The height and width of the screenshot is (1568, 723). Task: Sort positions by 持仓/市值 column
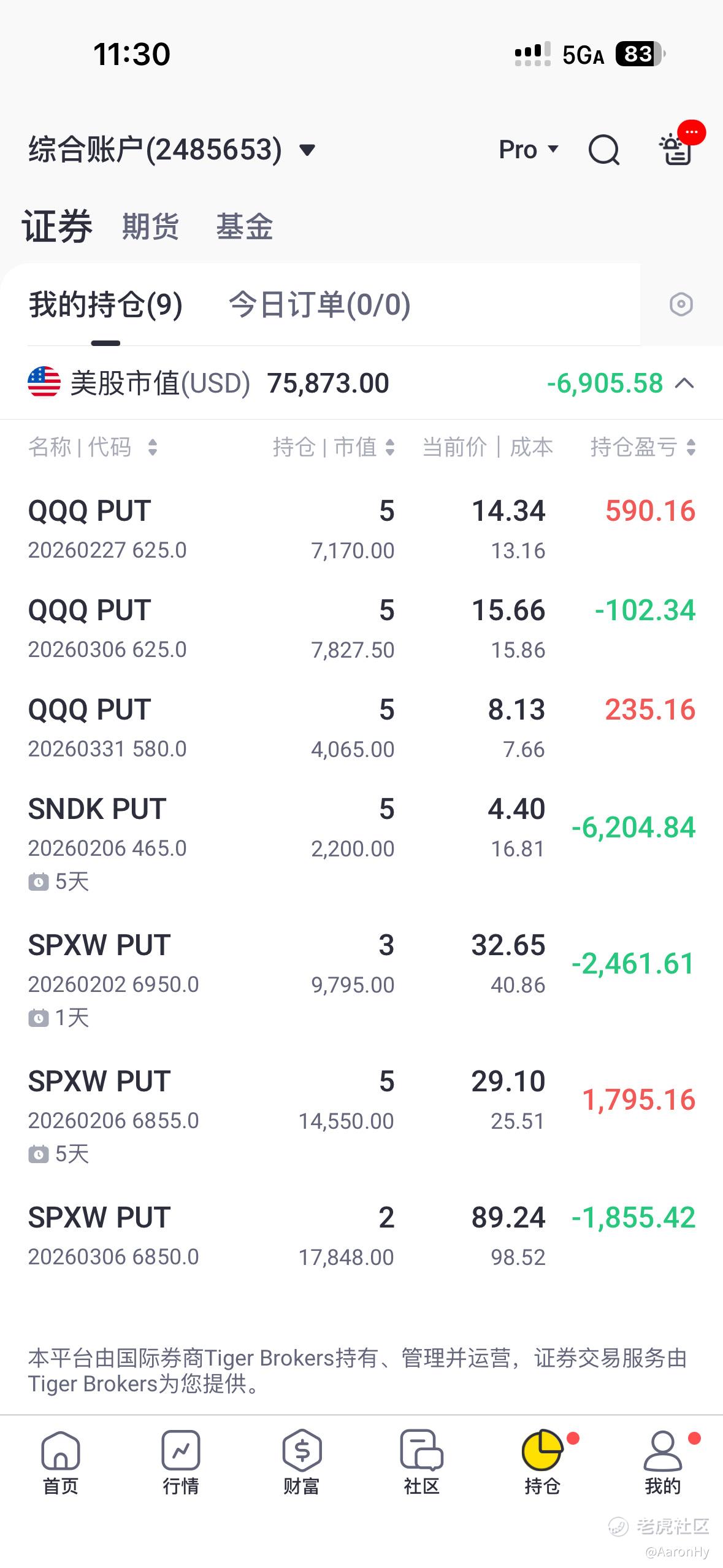click(334, 447)
